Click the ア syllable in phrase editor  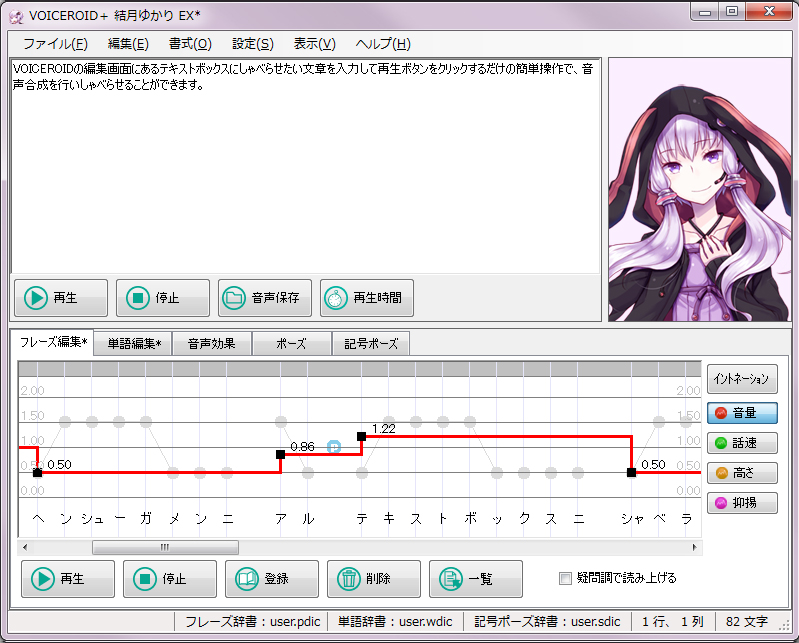pyautogui.click(x=280, y=519)
